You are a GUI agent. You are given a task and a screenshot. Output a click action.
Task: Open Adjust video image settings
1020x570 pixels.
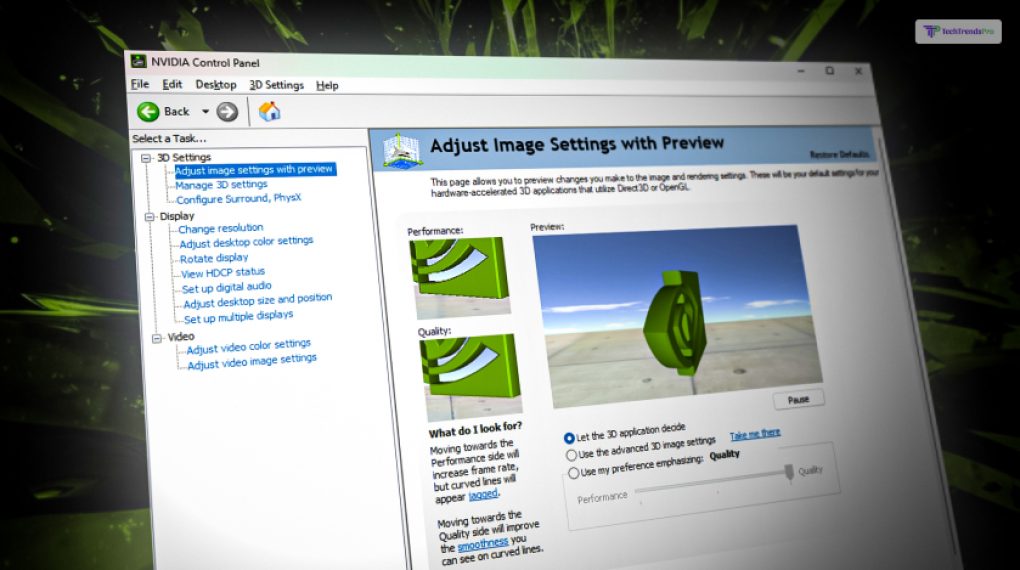click(x=252, y=362)
